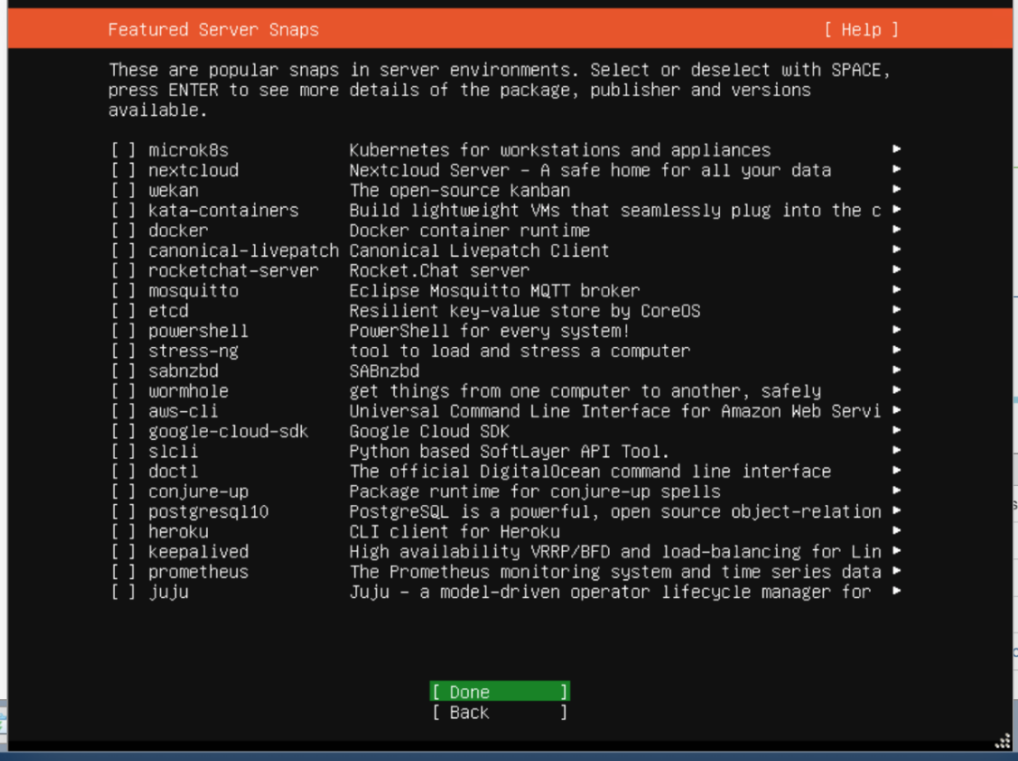This screenshot has width=1018, height=761.
Task: Click the sabnzbd snap name
Action: 183,371
